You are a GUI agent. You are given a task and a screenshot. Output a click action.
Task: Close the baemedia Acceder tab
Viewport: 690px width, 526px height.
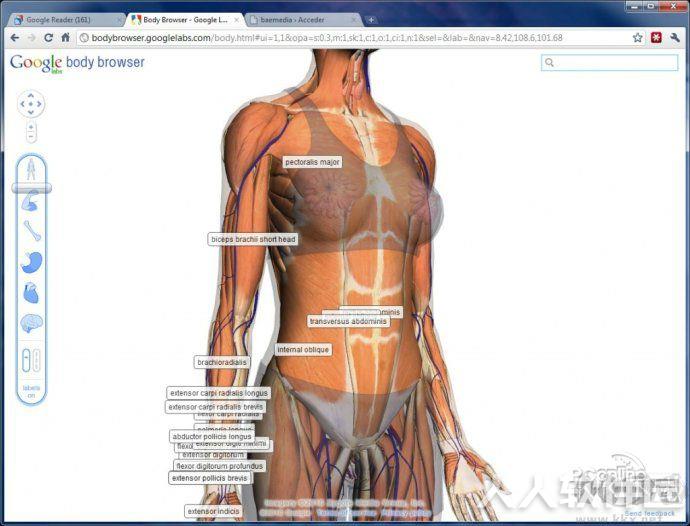point(354,20)
